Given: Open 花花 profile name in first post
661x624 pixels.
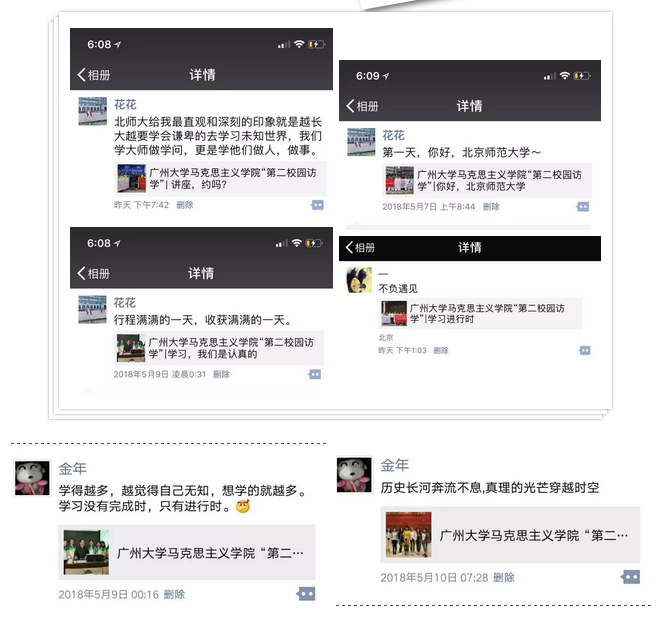Looking at the screenshot, I should click(x=125, y=104).
